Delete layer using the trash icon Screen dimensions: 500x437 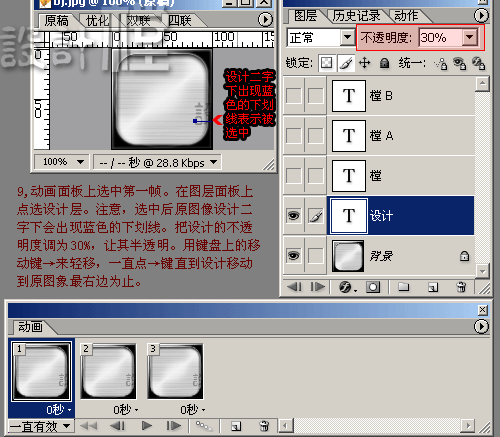pos(461,287)
